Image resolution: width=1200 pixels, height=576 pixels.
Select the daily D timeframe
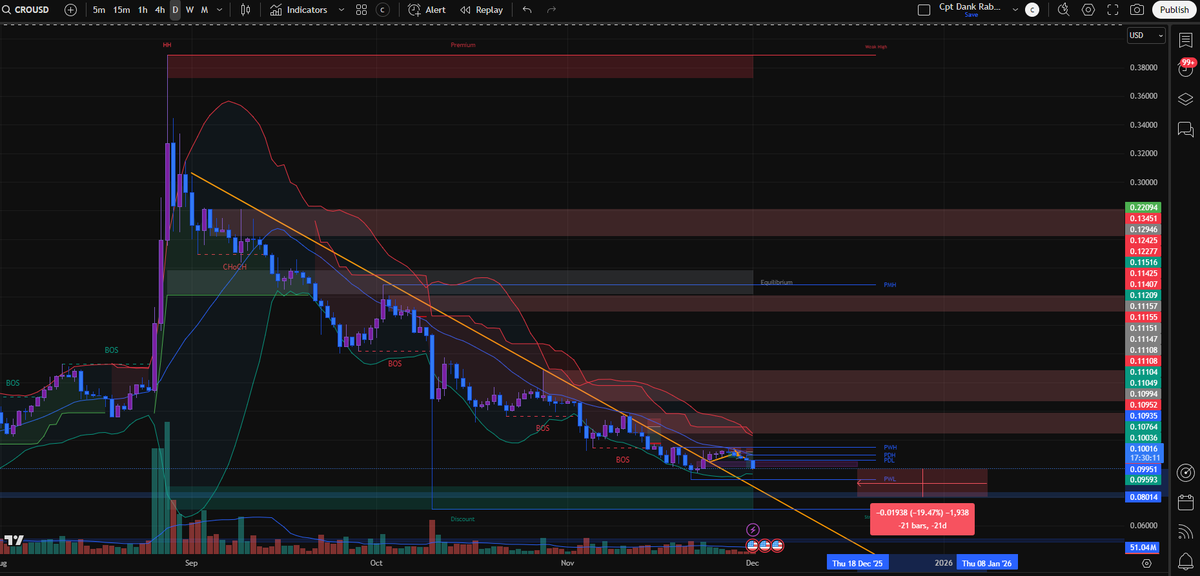tap(175, 9)
